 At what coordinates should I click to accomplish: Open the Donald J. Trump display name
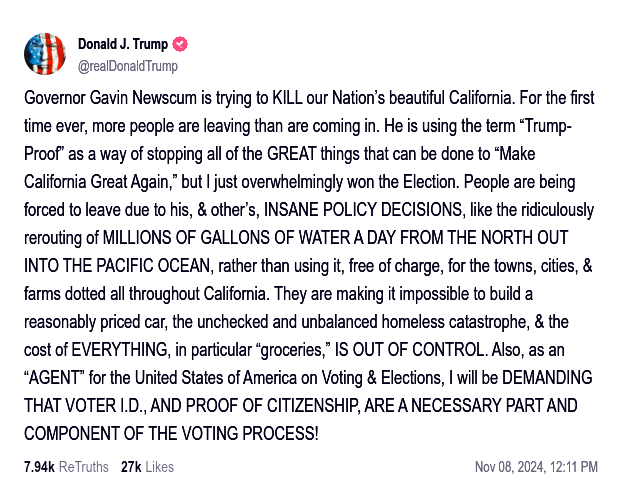(x=123, y=44)
